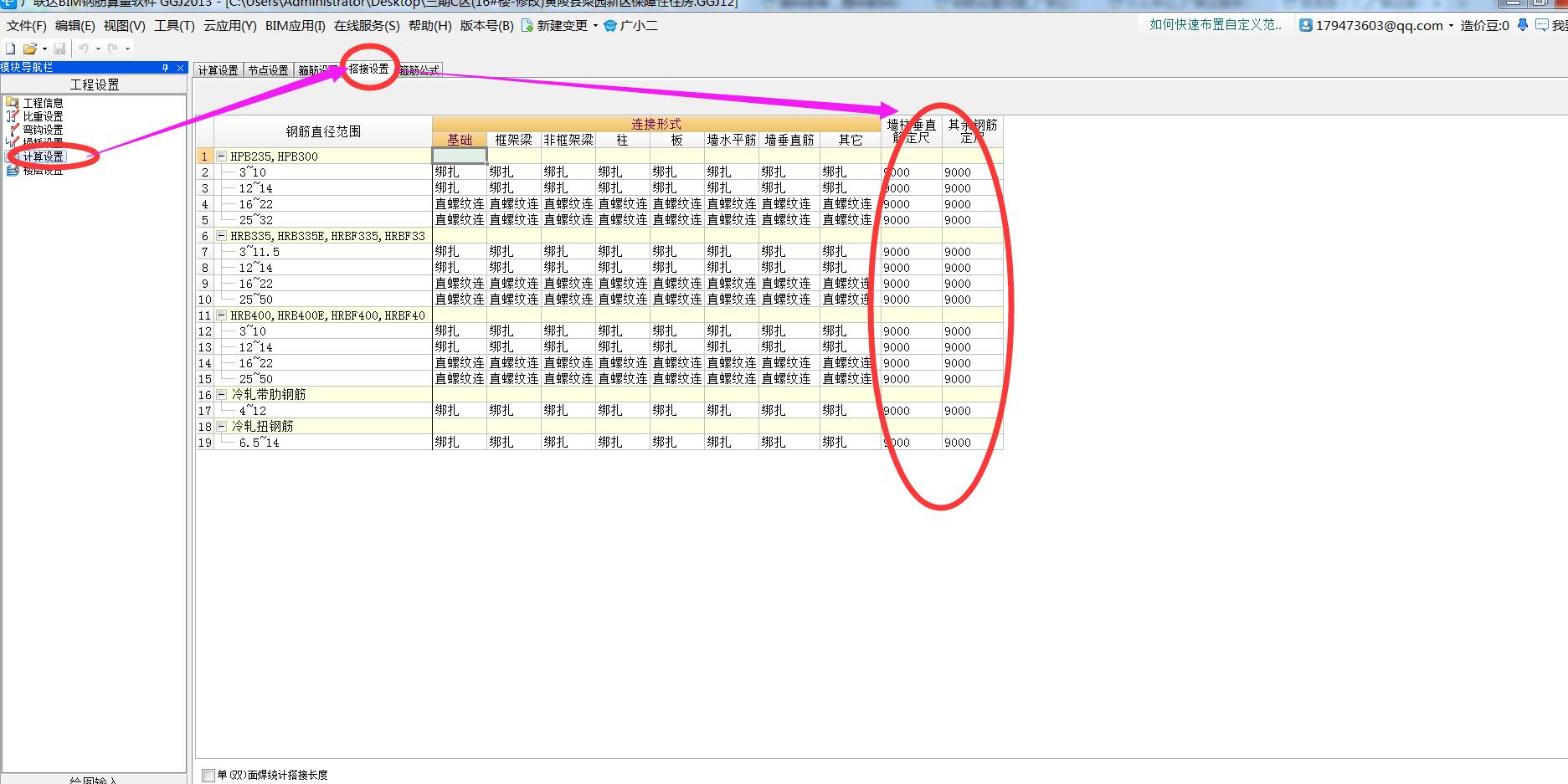This screenshot has width=1568, height=784.
Task: Select the 柱 cell in row 9 (16~22)
Action: 623,284
